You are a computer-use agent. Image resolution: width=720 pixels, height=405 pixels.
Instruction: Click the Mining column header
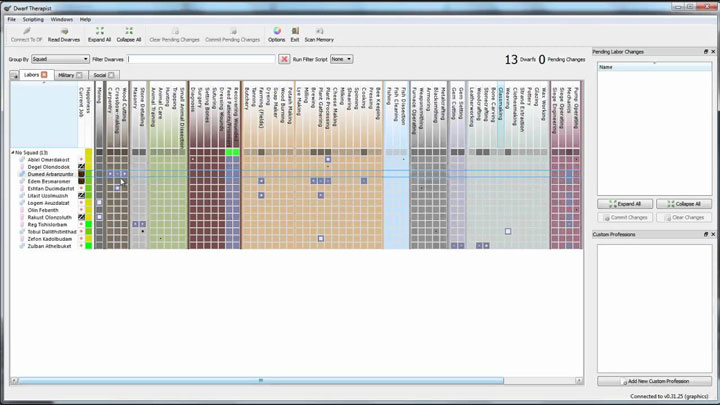point(99,115)
